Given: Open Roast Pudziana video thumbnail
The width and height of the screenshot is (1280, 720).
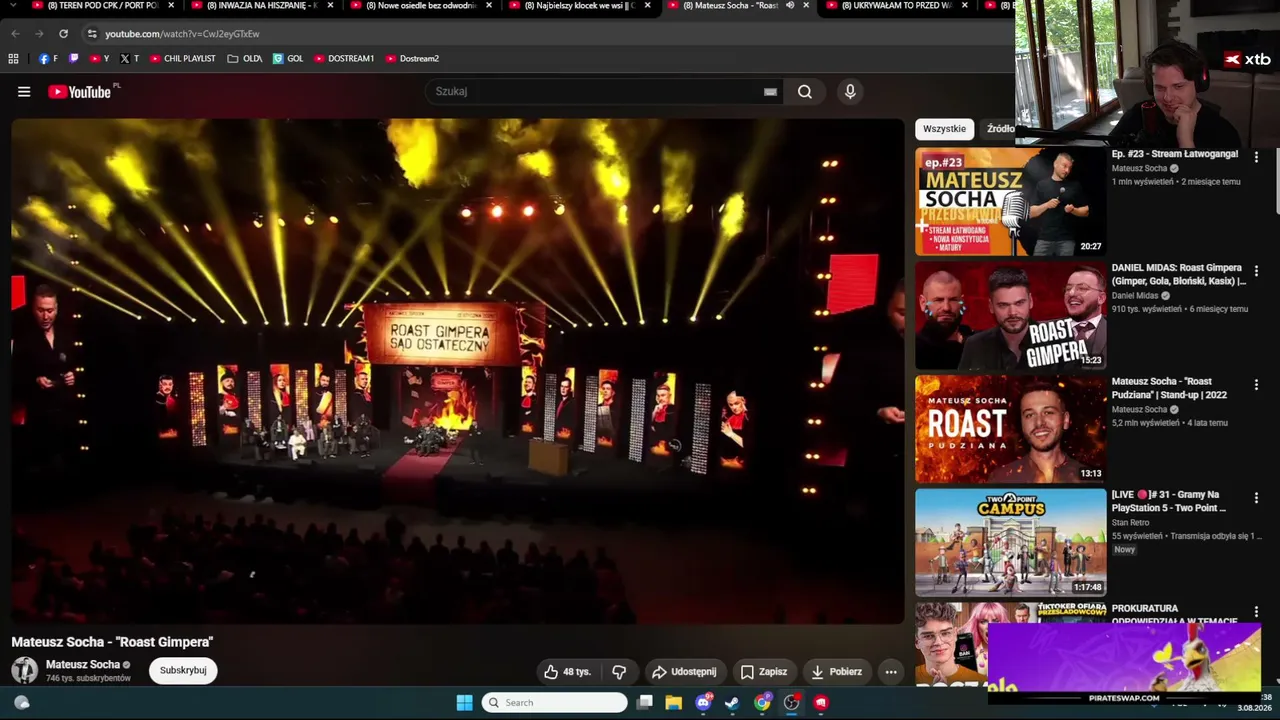Looking at the screenshot, I should click(1010, 429).
